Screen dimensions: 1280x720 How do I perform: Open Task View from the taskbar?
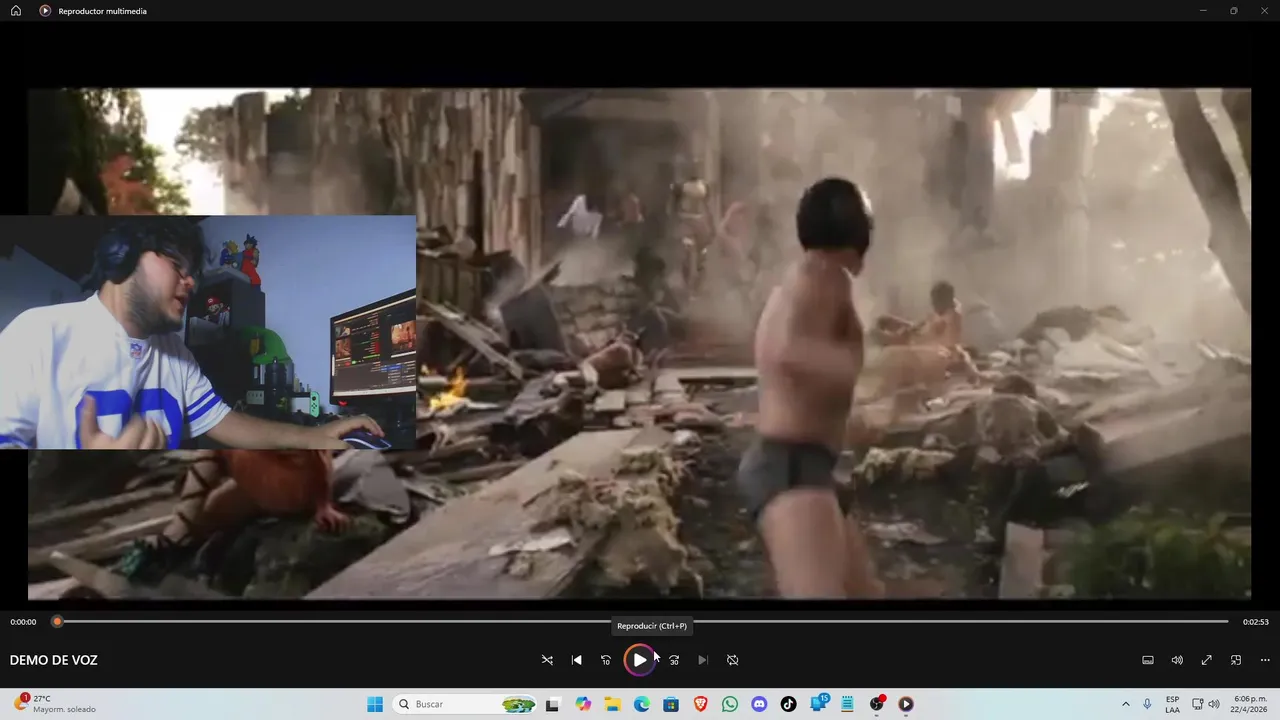coord(552,704)
